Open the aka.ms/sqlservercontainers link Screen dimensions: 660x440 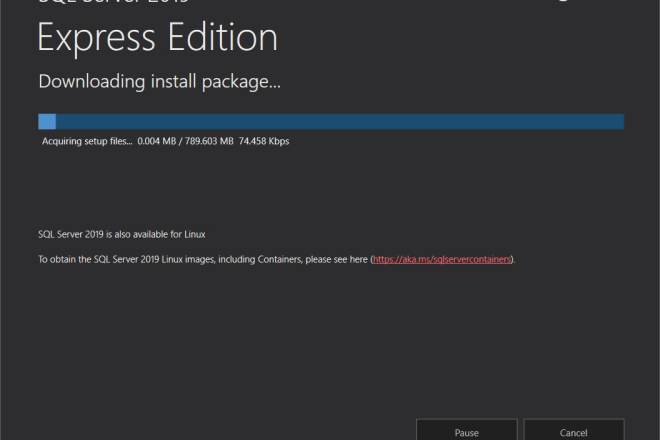[443, 259]
